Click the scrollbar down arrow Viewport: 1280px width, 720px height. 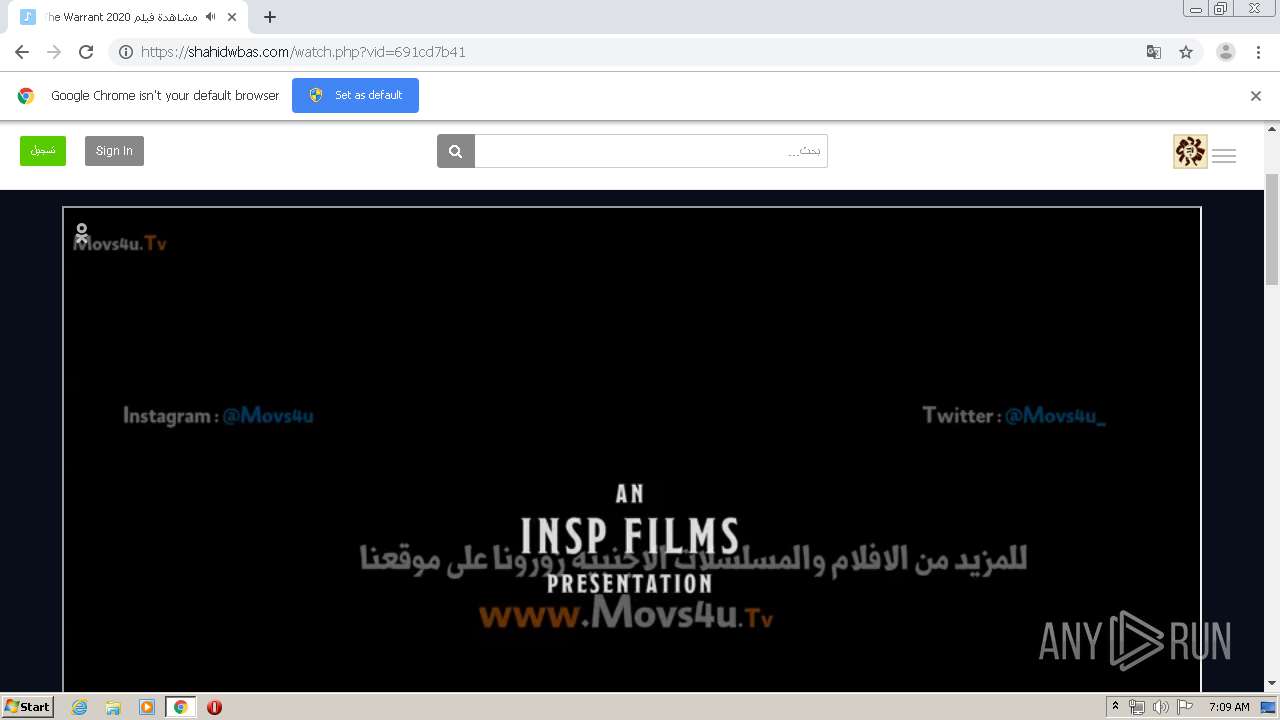point(1272,684)
